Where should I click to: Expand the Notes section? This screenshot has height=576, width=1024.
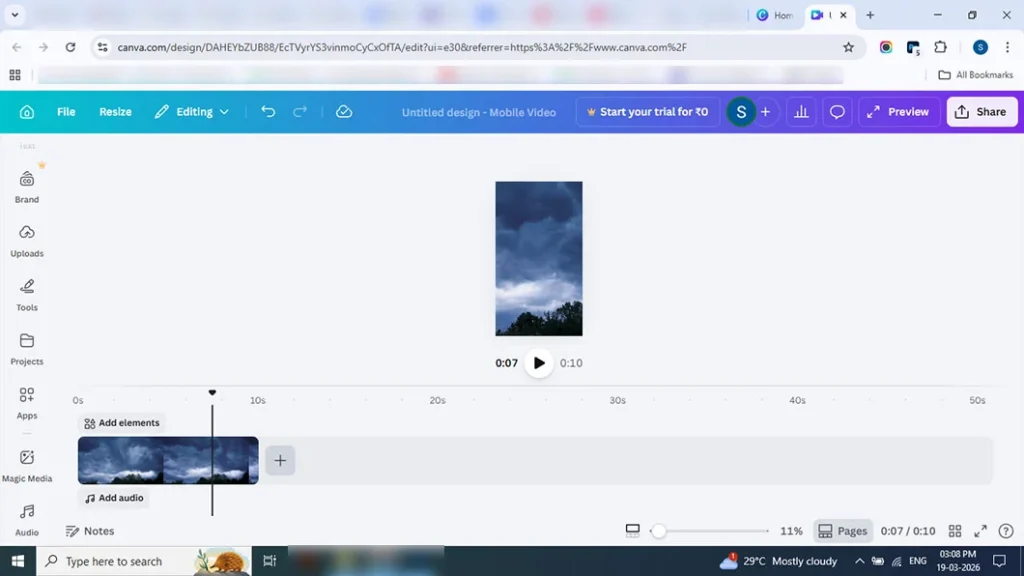click(90, 531)
